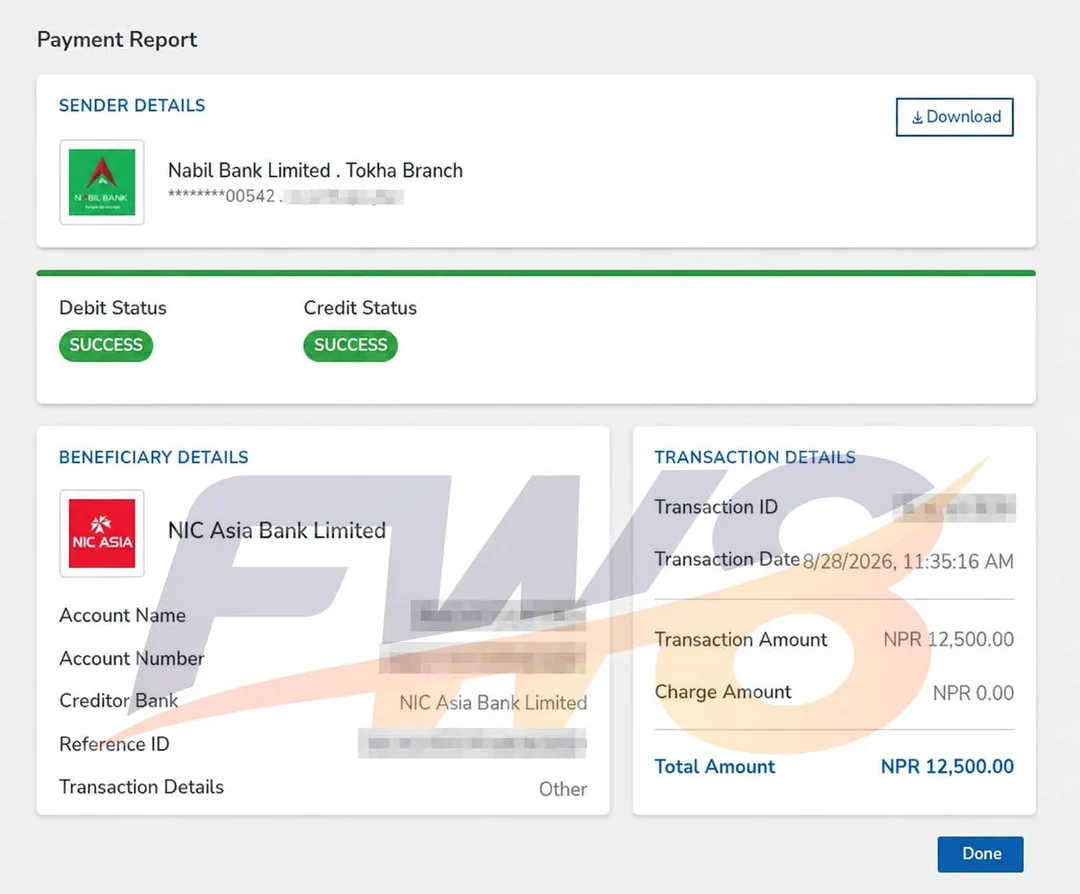The width and height of the screenshot is (1080, 894).
Task: Click the masked account number ********00542
Action: [x=222, y=196]
